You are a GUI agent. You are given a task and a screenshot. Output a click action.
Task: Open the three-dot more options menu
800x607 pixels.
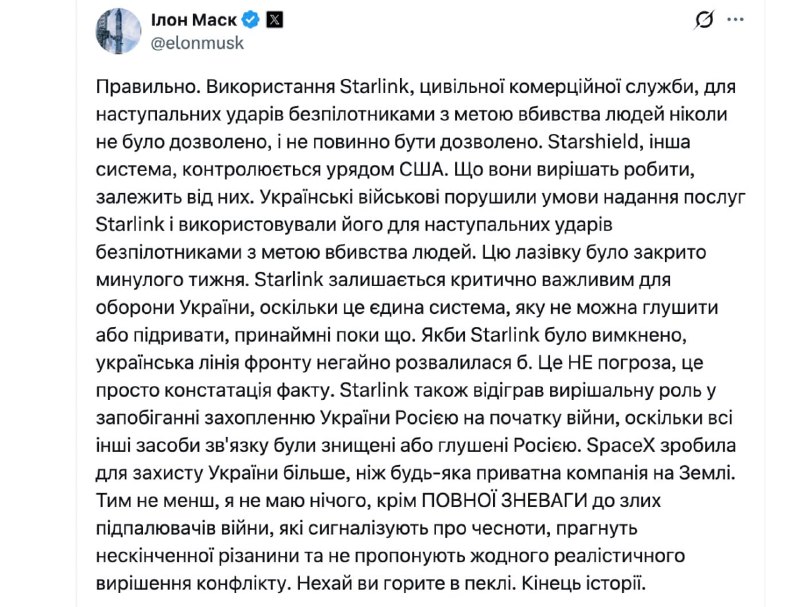point(735,20)
